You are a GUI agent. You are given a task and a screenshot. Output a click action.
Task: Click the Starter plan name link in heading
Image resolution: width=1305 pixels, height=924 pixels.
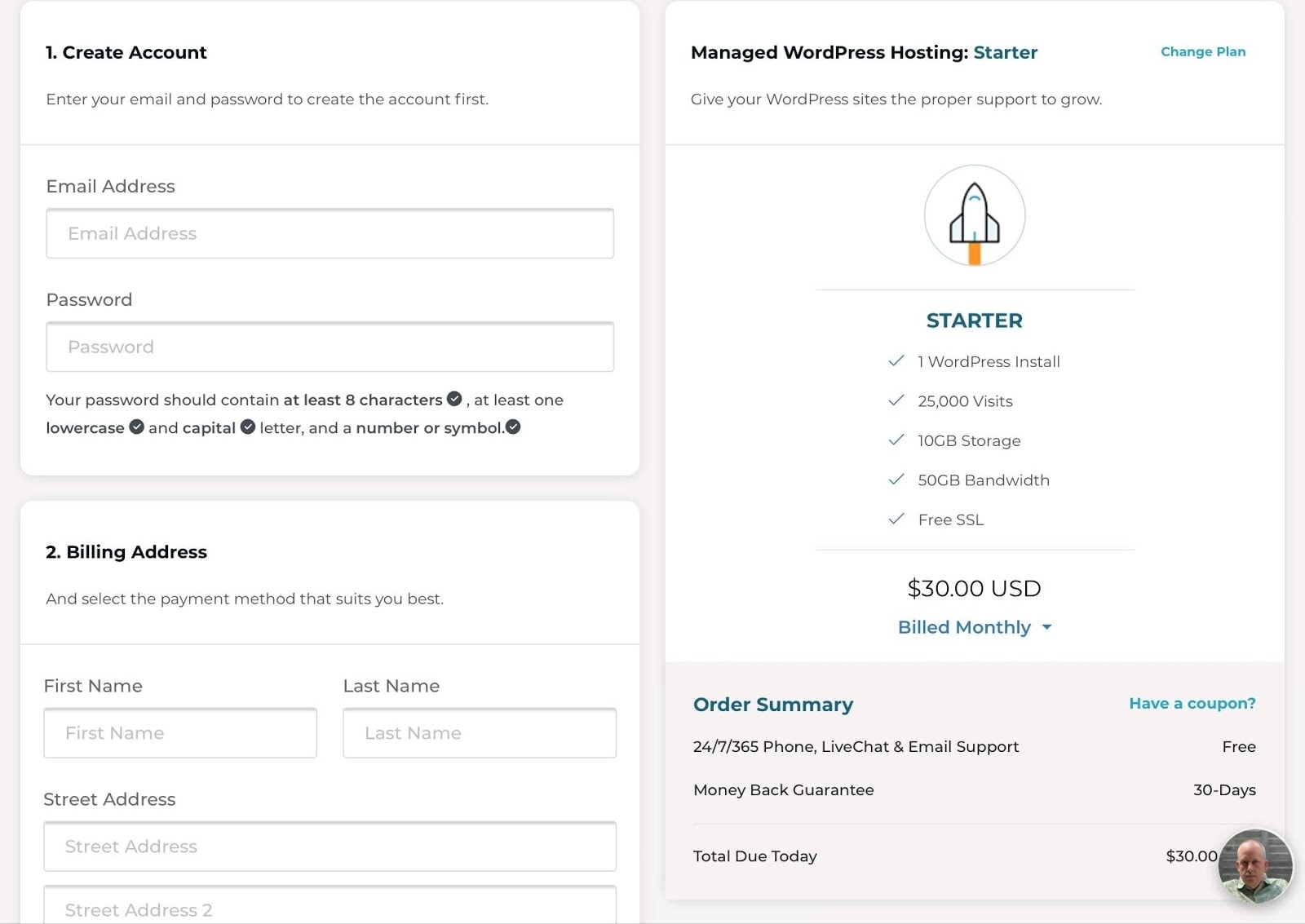pos(1005,52)
